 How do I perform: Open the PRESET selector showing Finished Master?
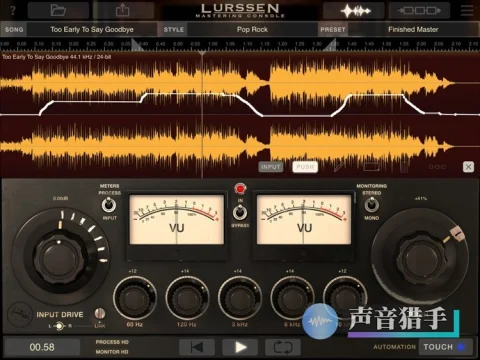[x=413, y=29]
